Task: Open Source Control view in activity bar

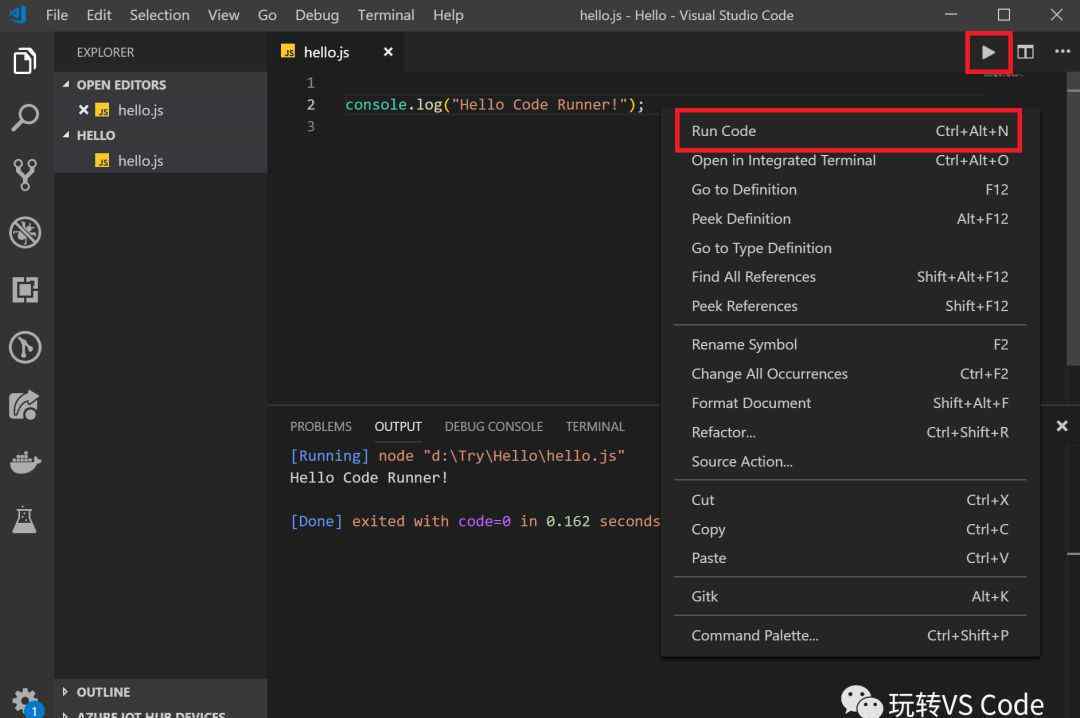Action: point(24,174)
